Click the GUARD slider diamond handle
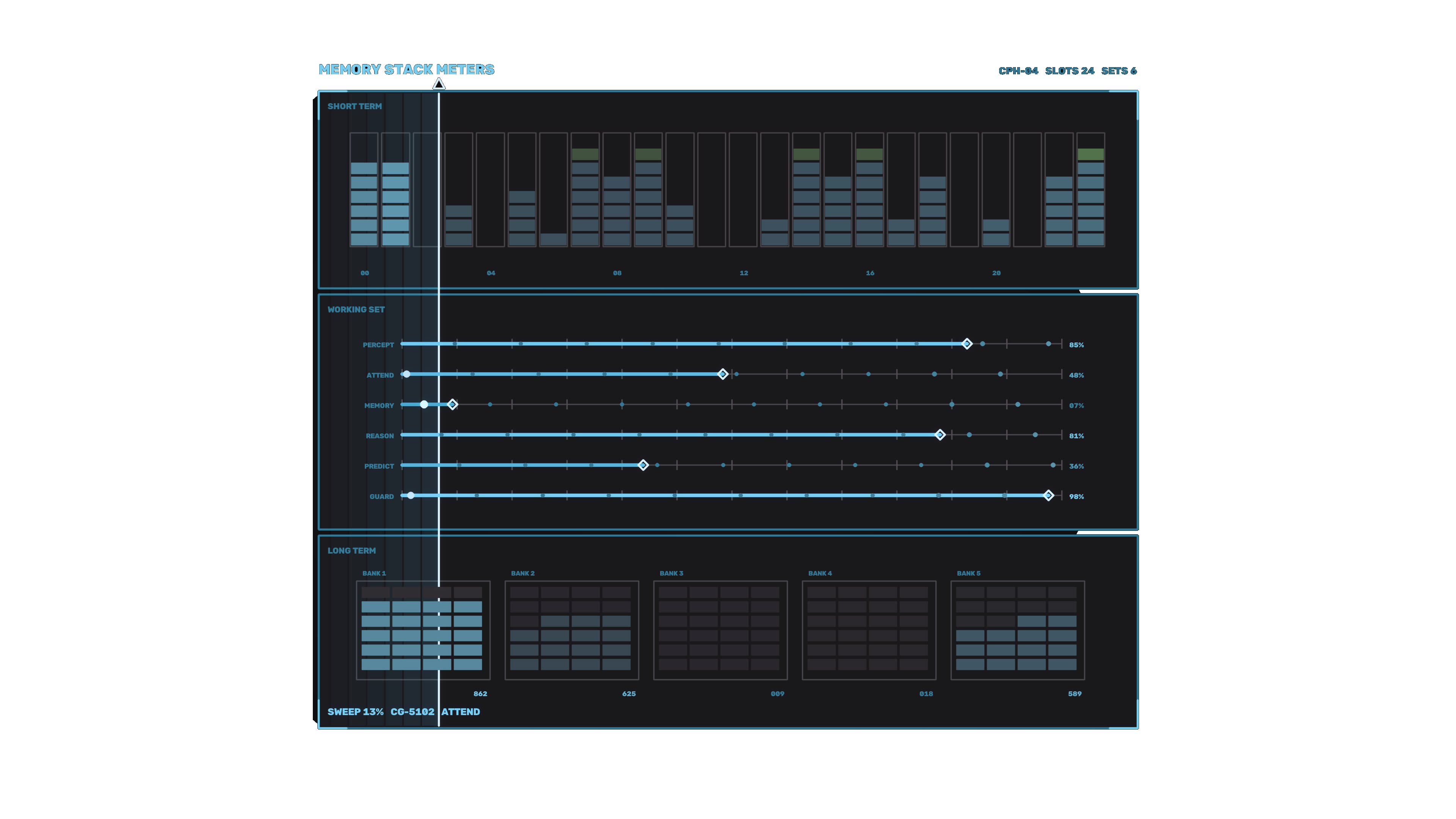 1048,495
